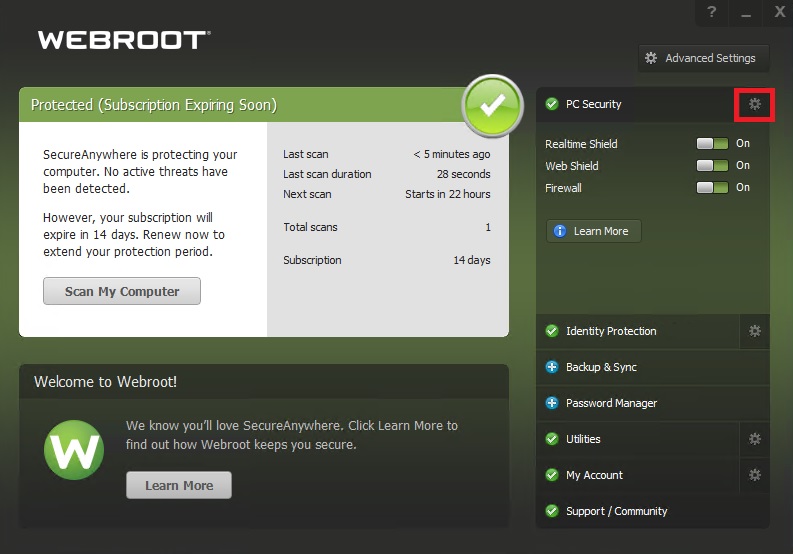Expand the PC Security section
Image resolution: width=793 pixels, height=554 pixels.
coord(635,104)
